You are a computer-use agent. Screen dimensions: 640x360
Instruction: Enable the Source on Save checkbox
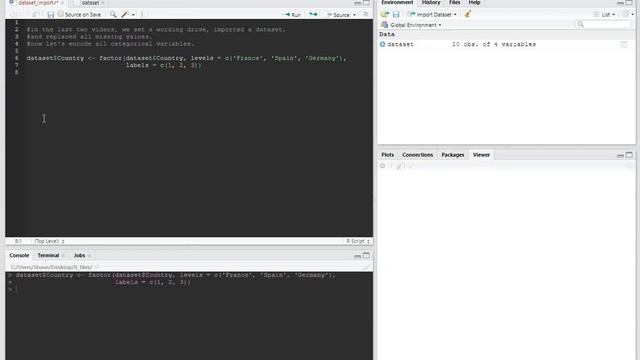[60, 14]
